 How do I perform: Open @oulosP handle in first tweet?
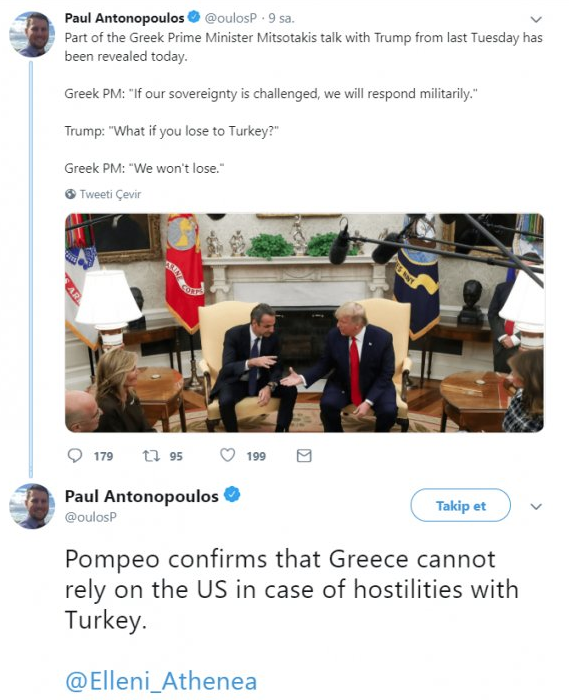point(231,18)
